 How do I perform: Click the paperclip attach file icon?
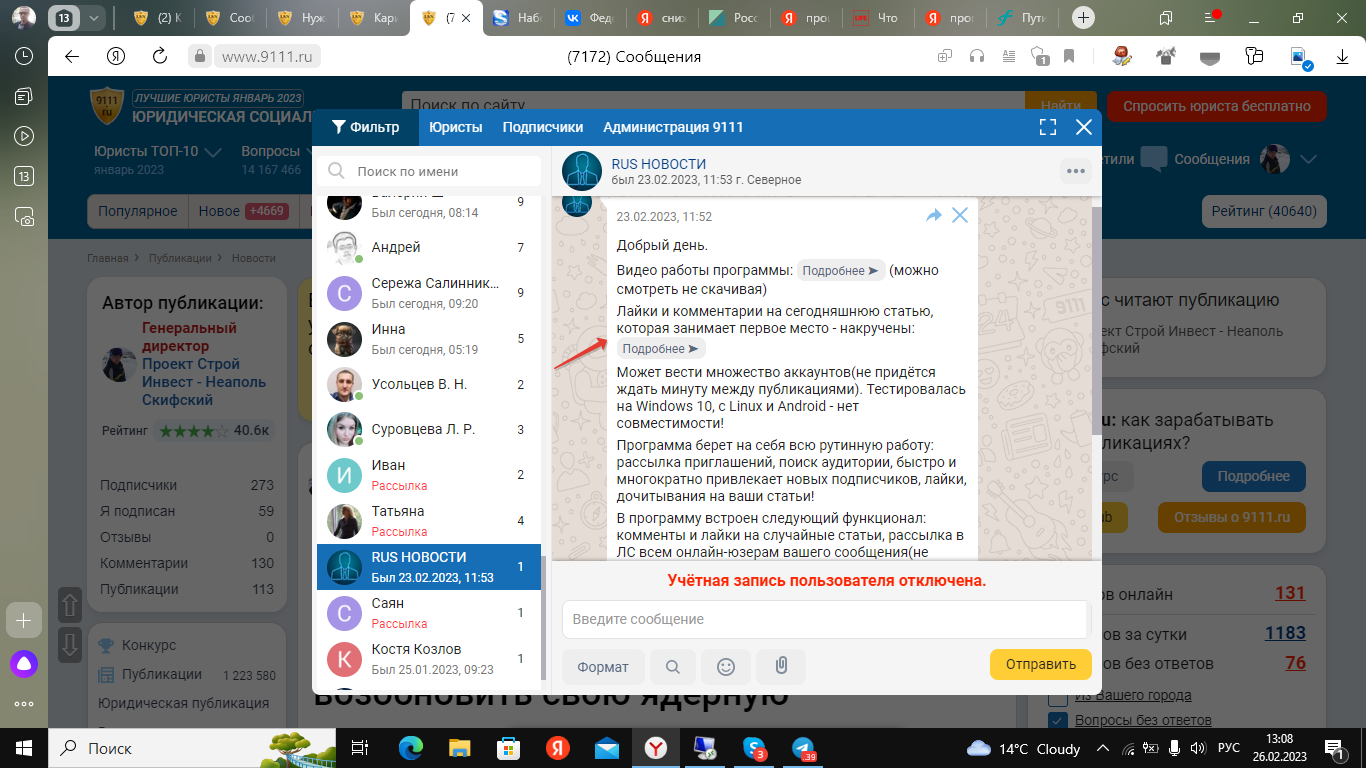click(780, 666)
